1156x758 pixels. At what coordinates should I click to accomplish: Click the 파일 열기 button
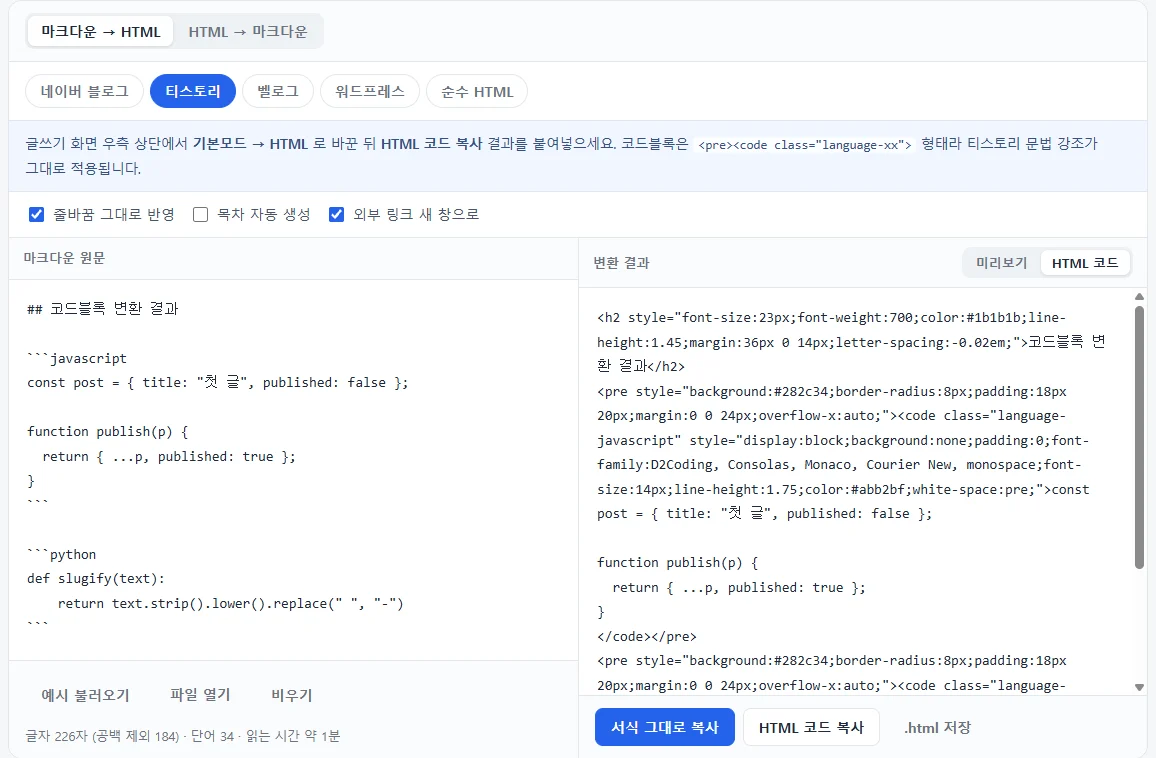pyautogui.click(x=200, y=695)
